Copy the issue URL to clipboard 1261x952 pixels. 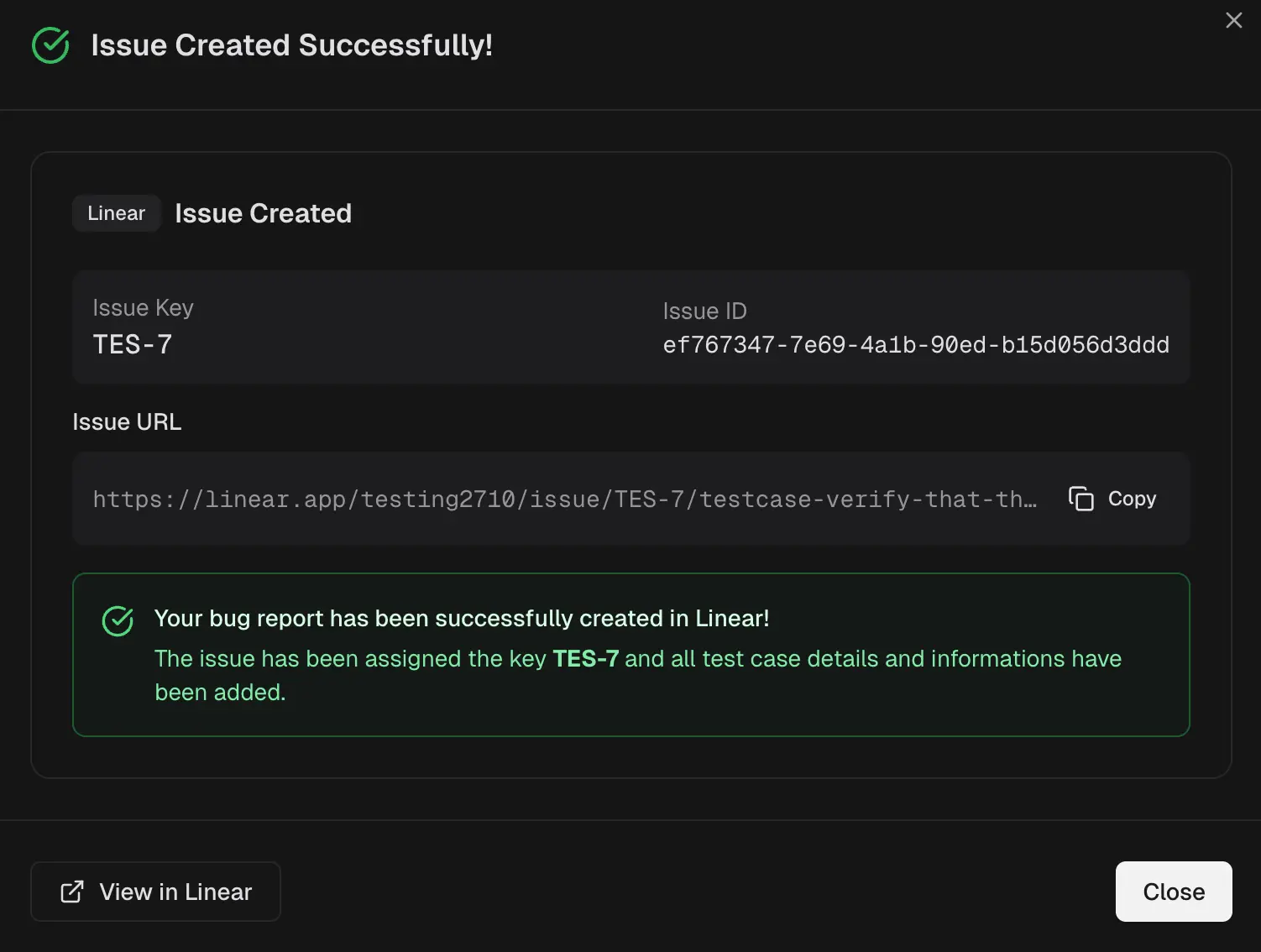(x=1111, y=498)
